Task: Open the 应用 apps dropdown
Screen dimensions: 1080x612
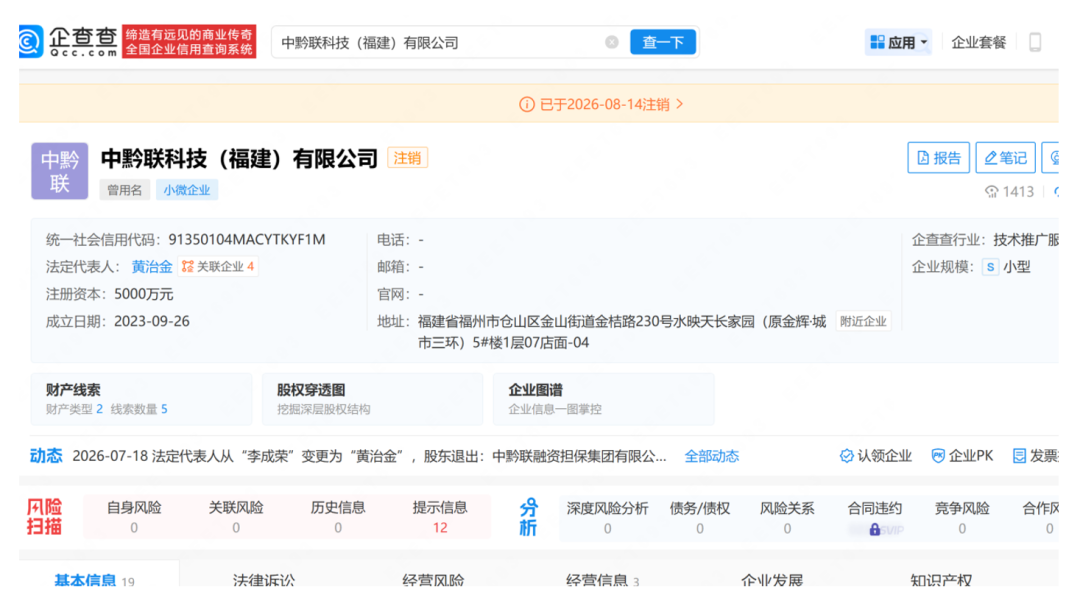Action: click(898, 42)
